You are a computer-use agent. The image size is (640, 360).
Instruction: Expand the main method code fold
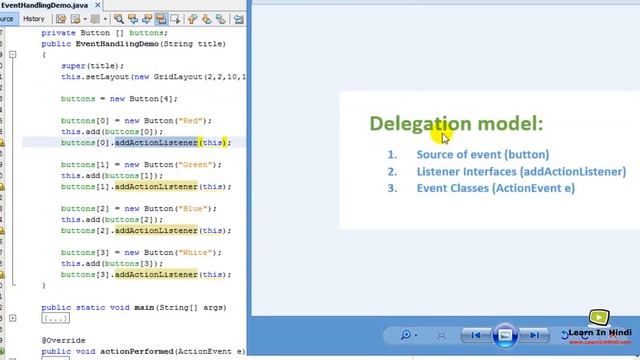(x=13, y=318)
